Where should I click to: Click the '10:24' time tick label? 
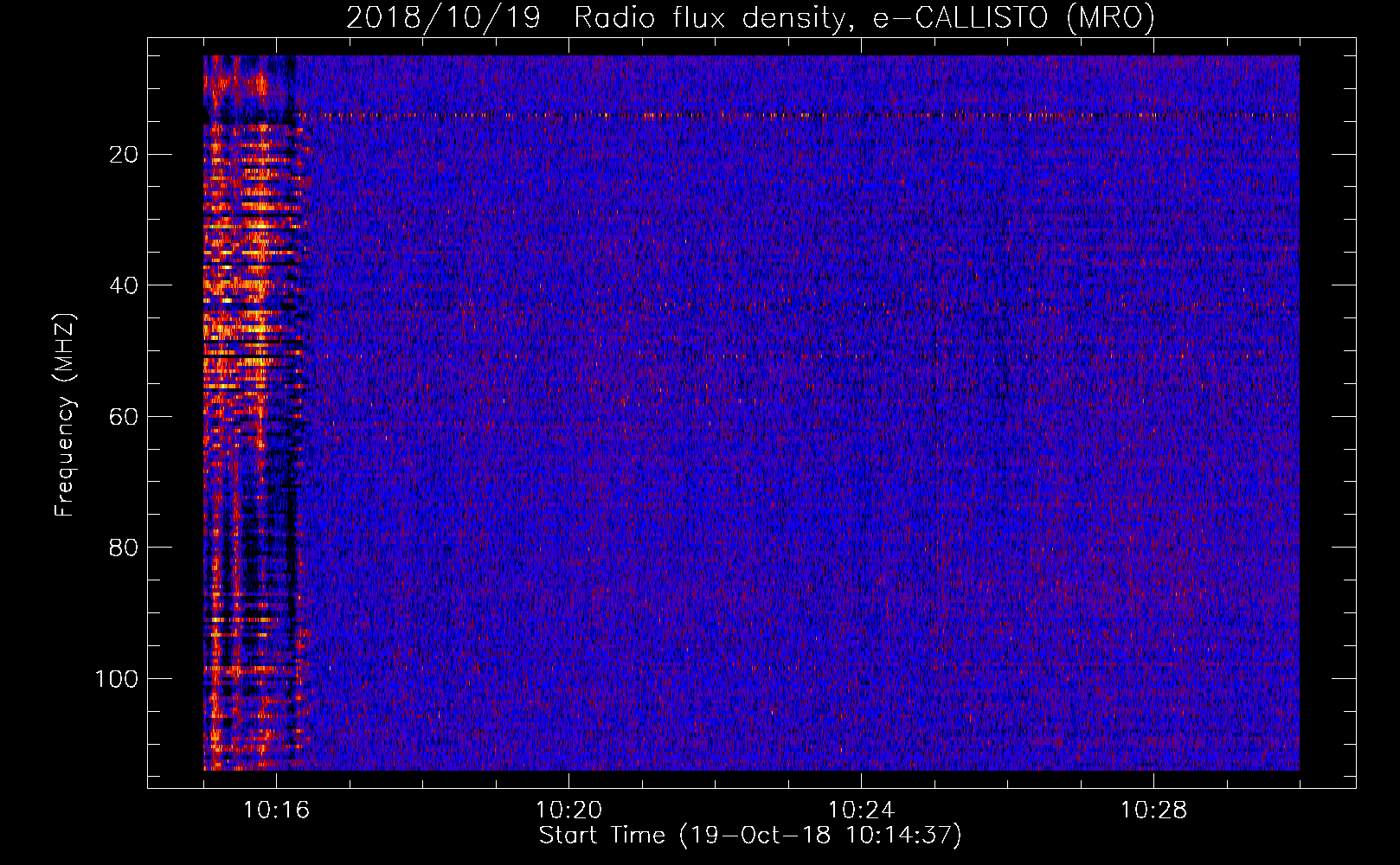861,810
